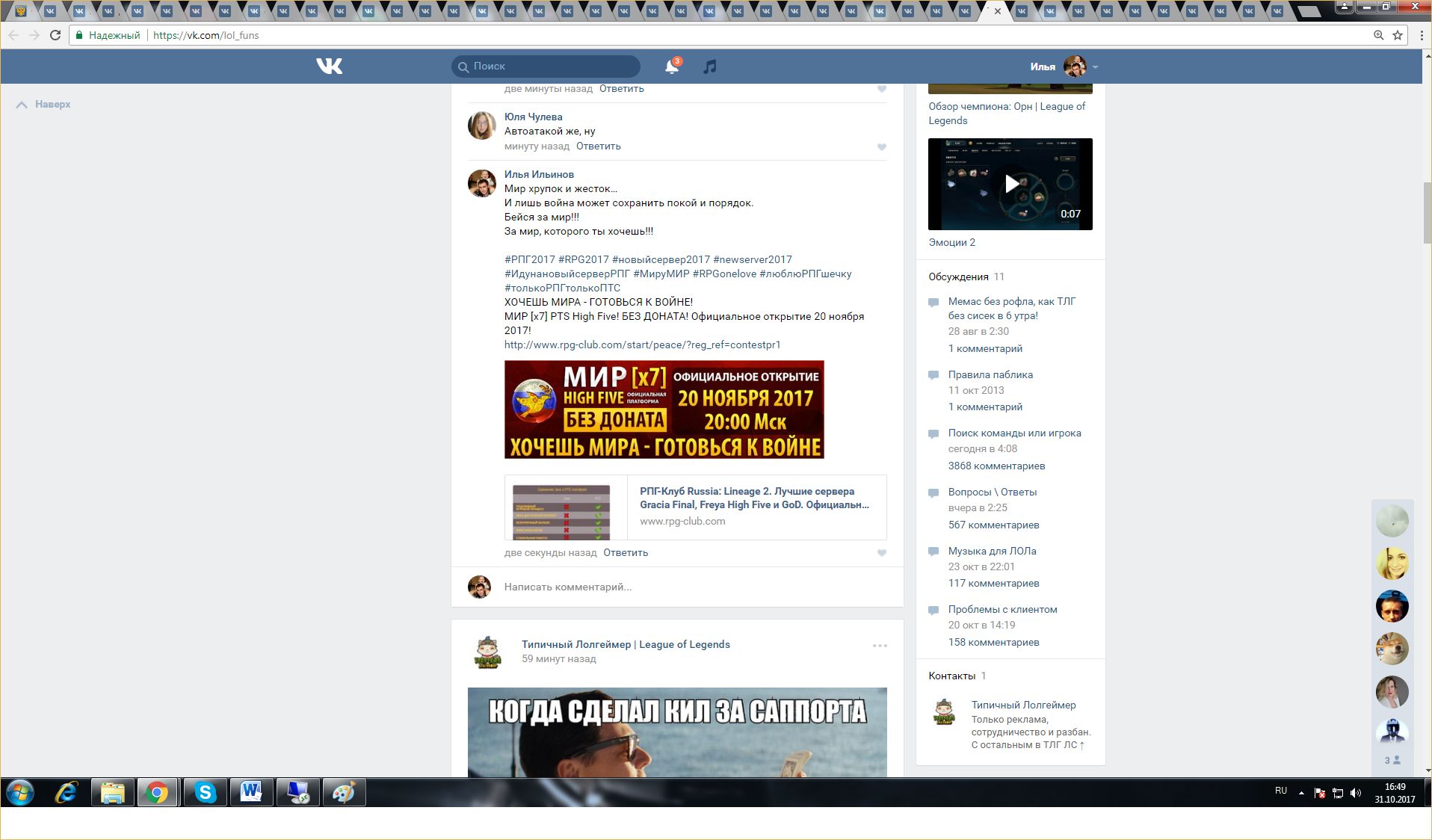Launch Internet Explorer from the taskbar
This screenshot has width=1432, height=840.
click(x=67, y=792)
